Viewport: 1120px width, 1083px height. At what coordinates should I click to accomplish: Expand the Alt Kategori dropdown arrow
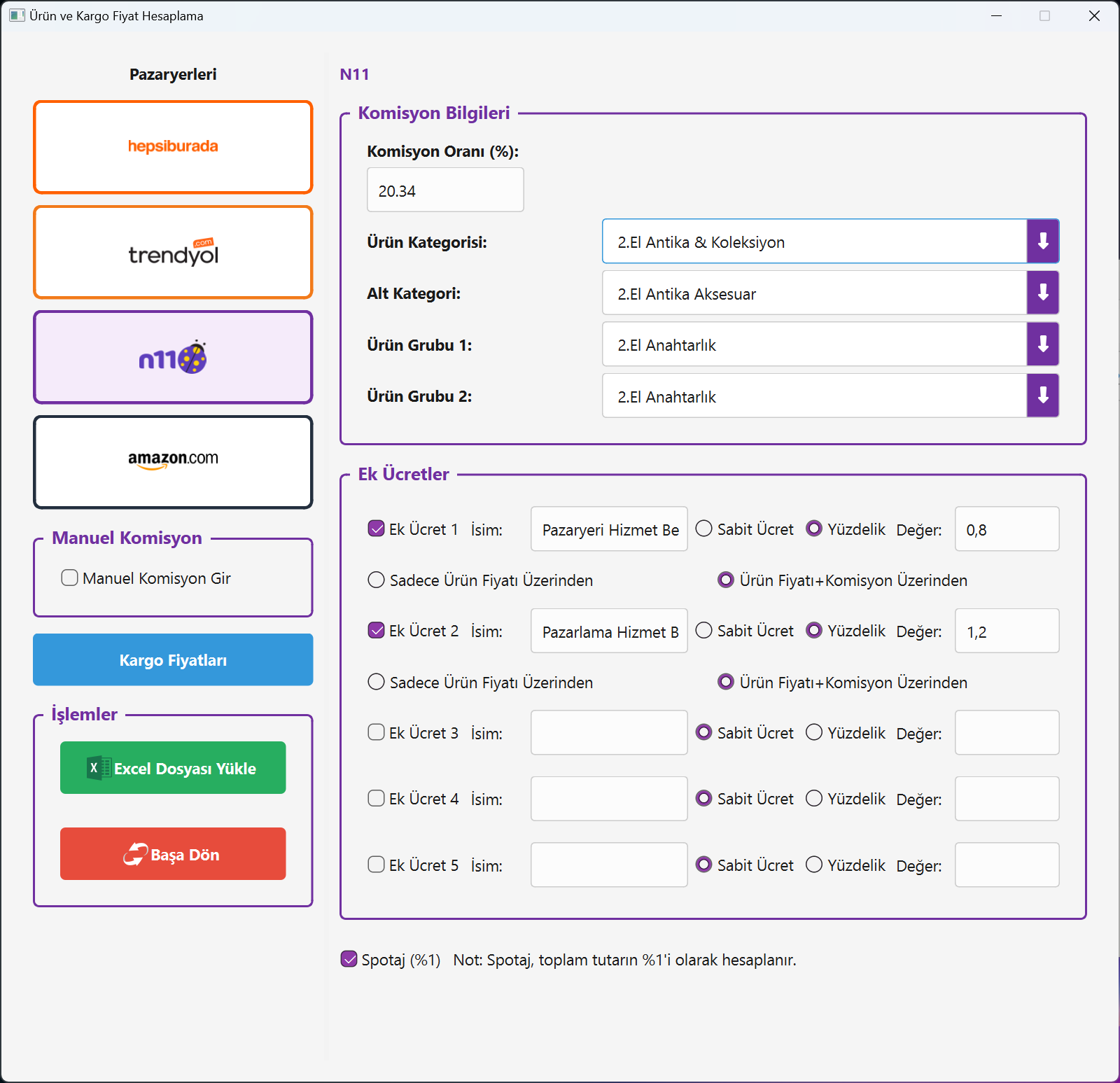click(x=1043, y=293)
